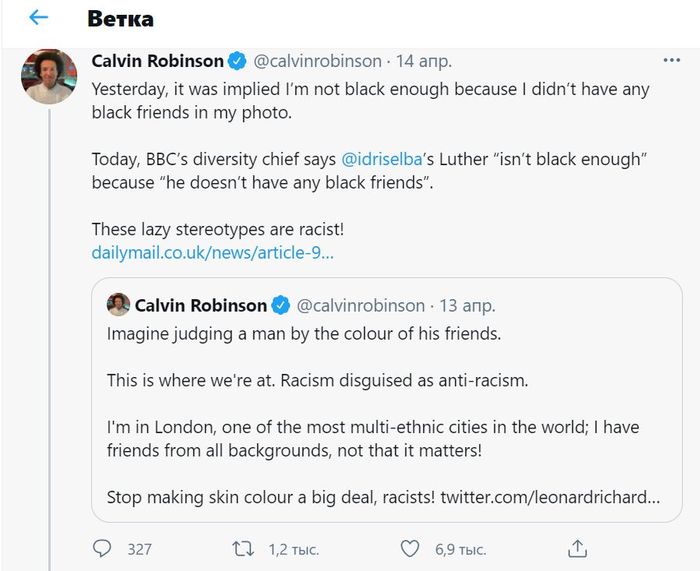The image size is (700, 571).
Task: Click Calvin Robinson name in main tweet
Action: click(x=156, y=62)
